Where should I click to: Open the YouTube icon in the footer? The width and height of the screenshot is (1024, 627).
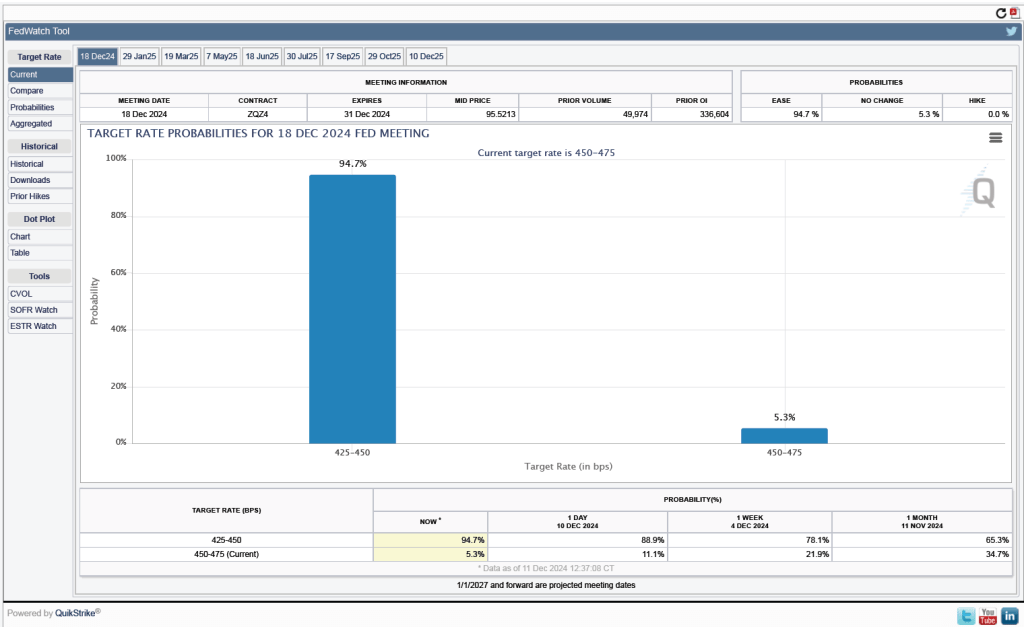point(988,616)
